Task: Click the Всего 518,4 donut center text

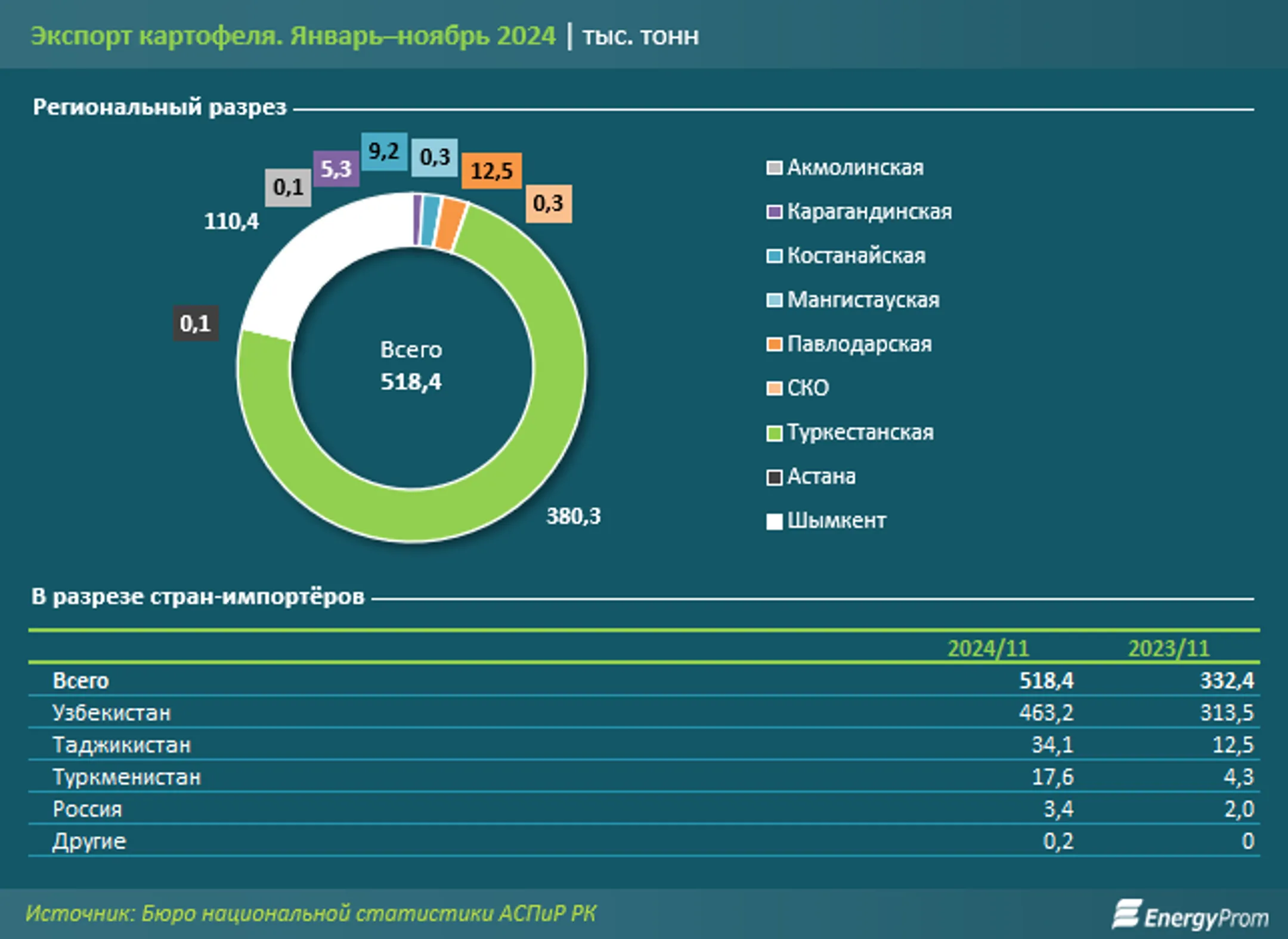Action: (x=411, y=366)
